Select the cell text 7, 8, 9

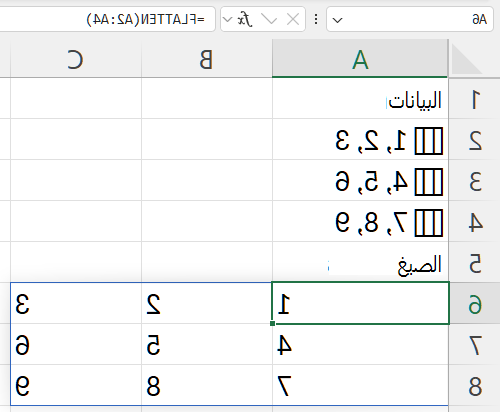pyautogui.click(x=371, y=223)
